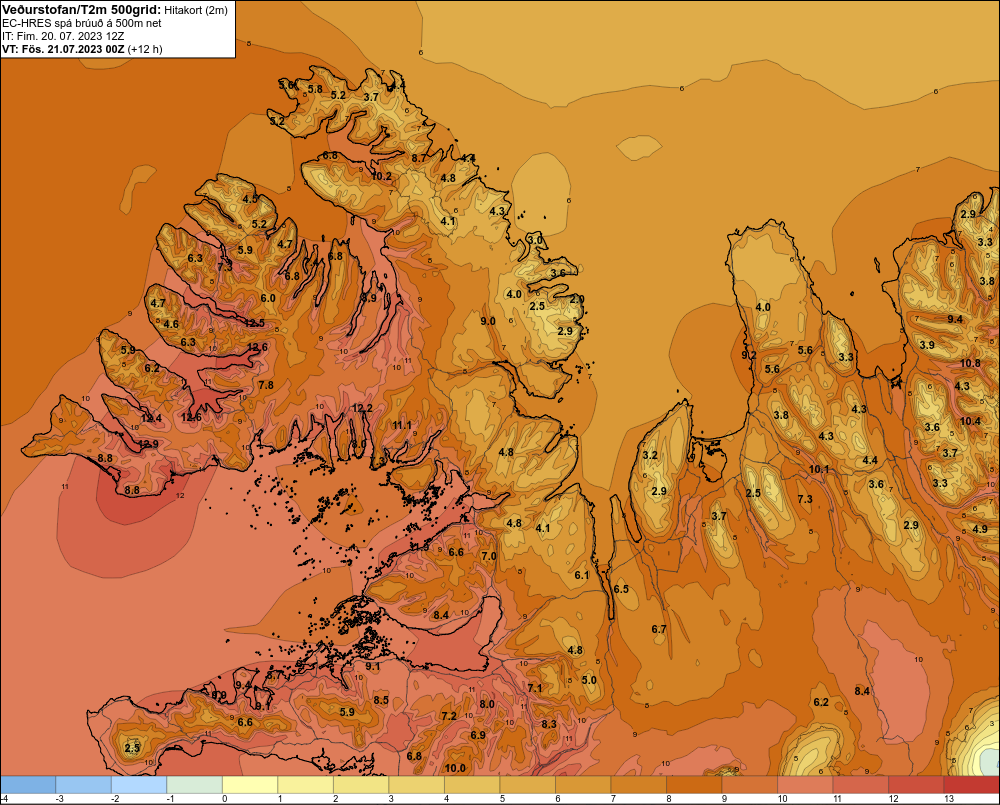Screen dimensions: 1000x805
Task: Select the red legend swatch between 12 and 13
Action: pyautogui.click(x=916, y=785)
